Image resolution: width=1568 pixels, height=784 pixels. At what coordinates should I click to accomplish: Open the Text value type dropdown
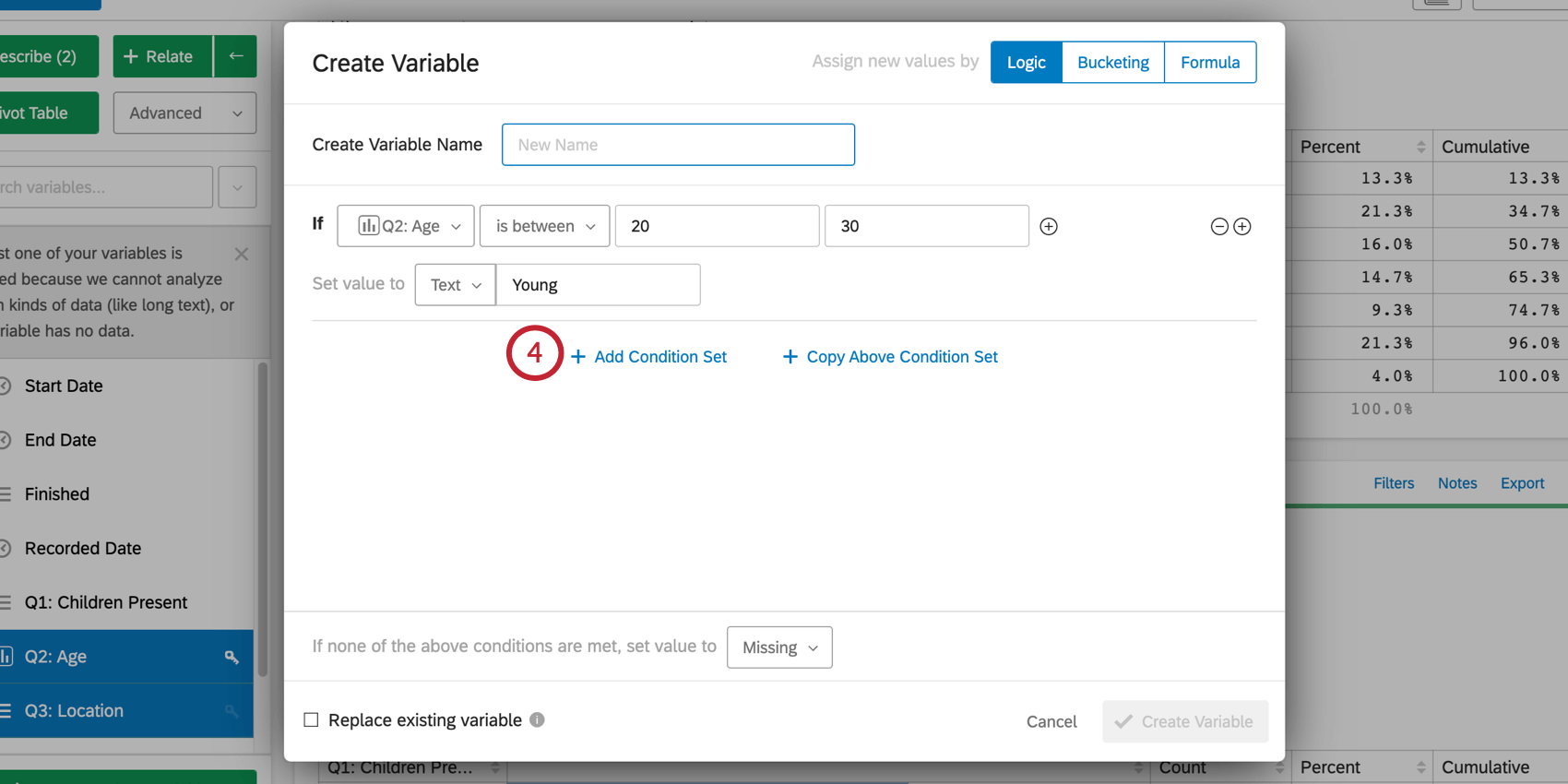455,285
